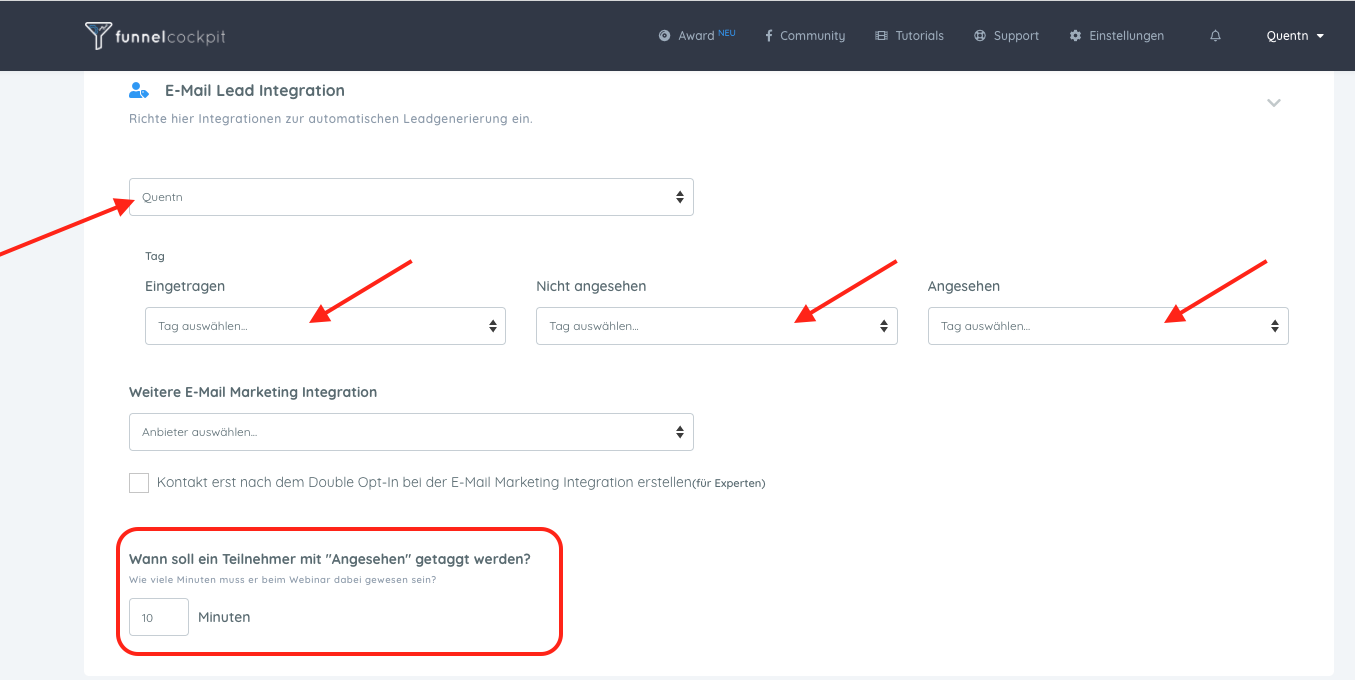Click the Award icon in navbar

[664, 36]
